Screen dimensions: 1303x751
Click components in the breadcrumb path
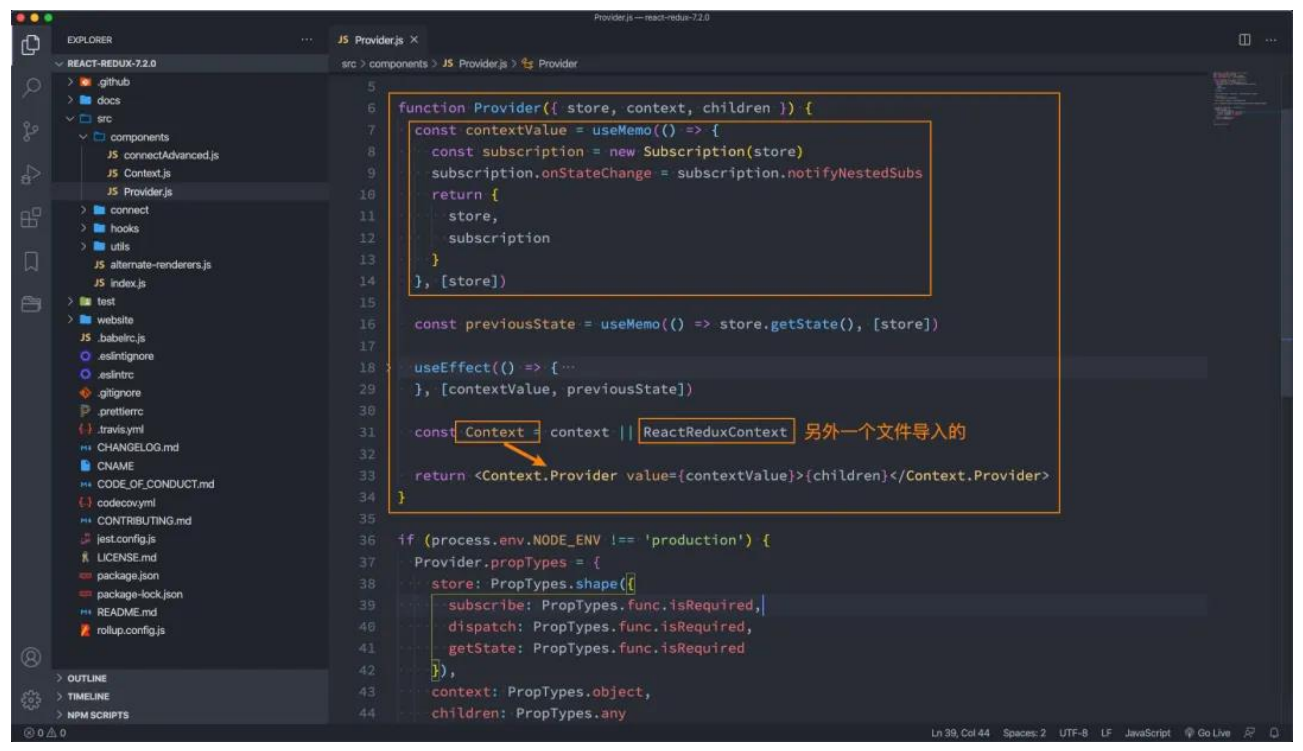(x=398, y=64)
